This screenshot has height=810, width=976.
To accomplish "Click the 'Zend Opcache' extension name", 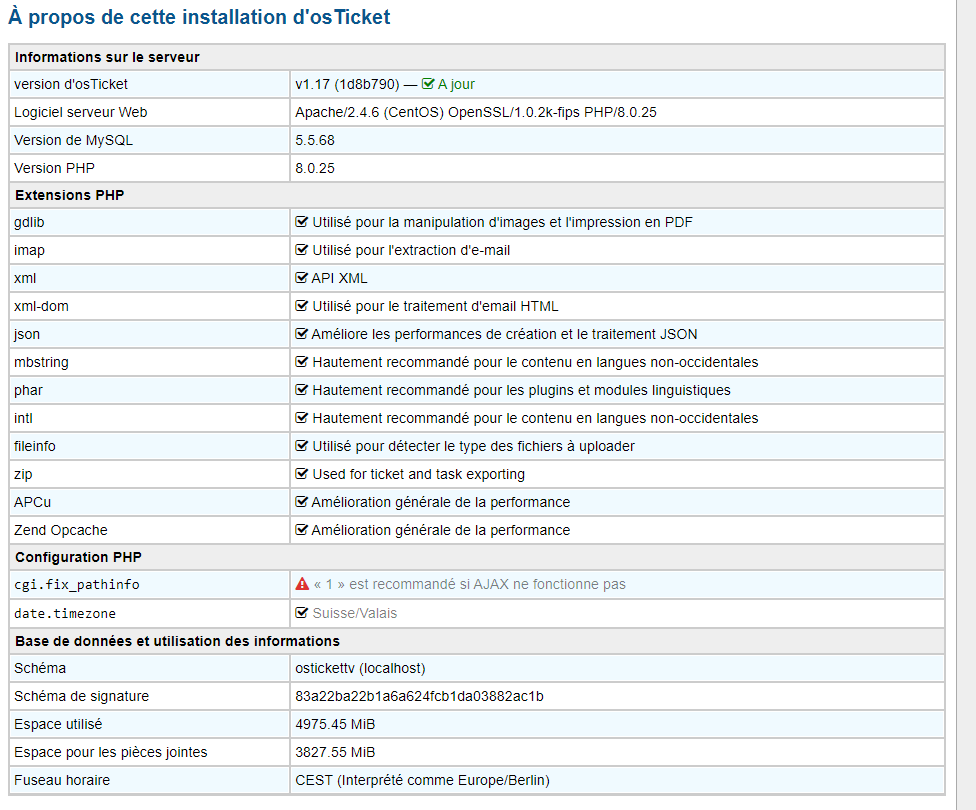I will click(61, 531).
